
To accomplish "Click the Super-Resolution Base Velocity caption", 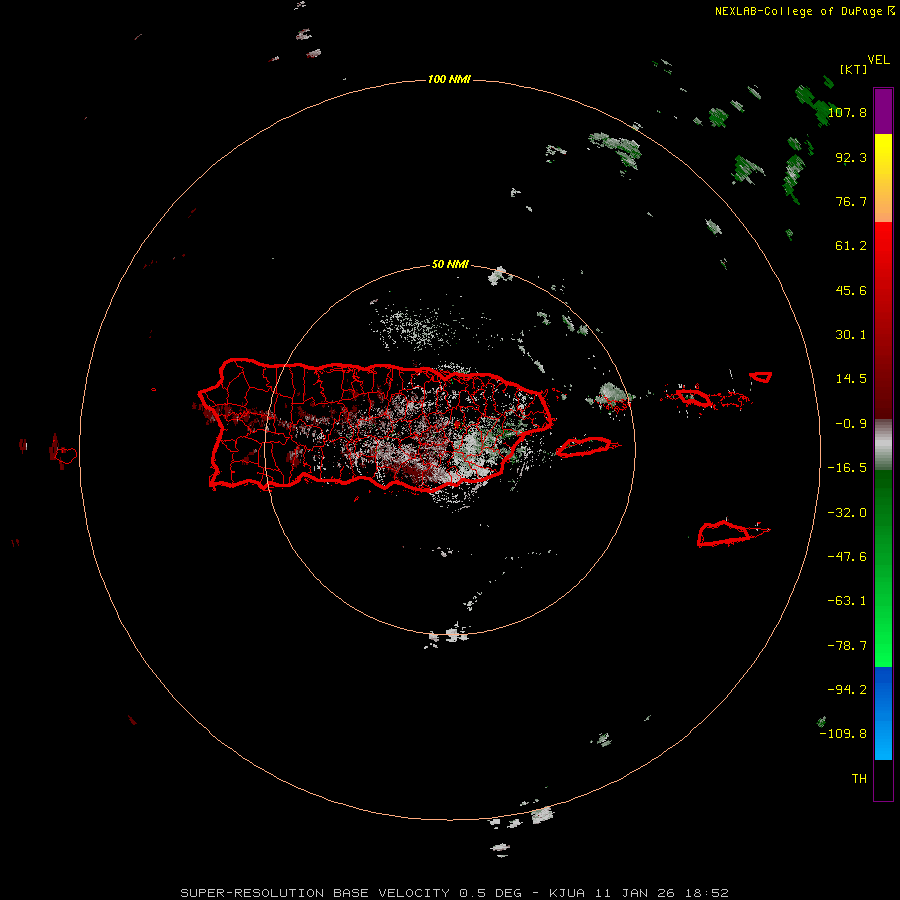I will click(x=454, y=893).
